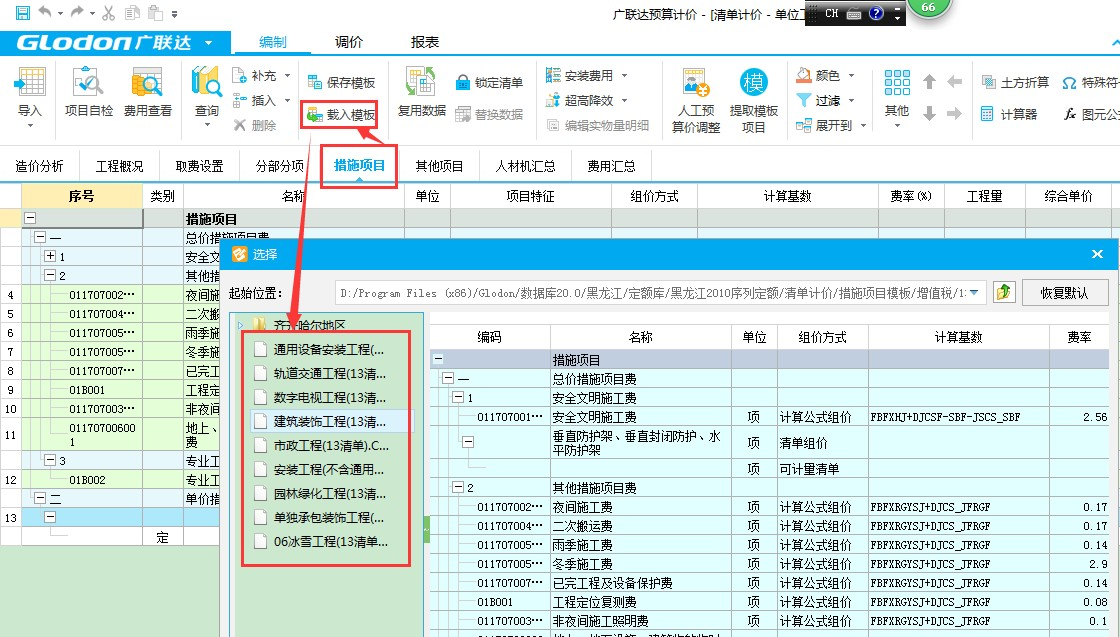
Task: Click 载入模板 load template button
Action: [341, 115]
